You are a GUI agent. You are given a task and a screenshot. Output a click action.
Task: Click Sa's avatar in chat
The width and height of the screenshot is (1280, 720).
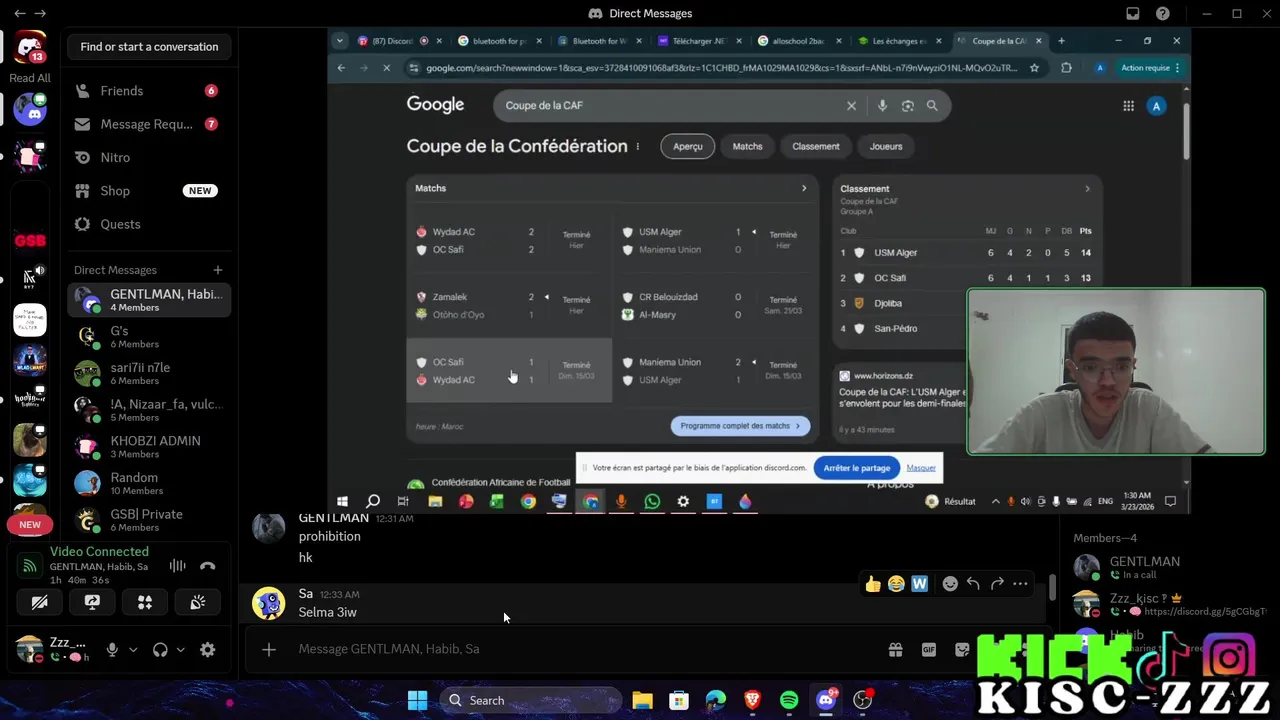[x=268, y=603]
